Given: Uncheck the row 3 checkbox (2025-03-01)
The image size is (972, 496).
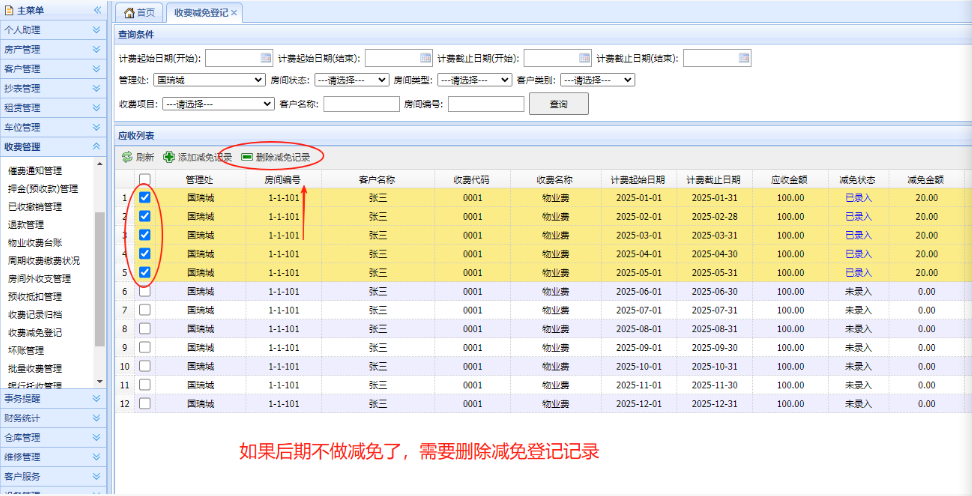Looking at the screenshot, I should click(145, 235).
